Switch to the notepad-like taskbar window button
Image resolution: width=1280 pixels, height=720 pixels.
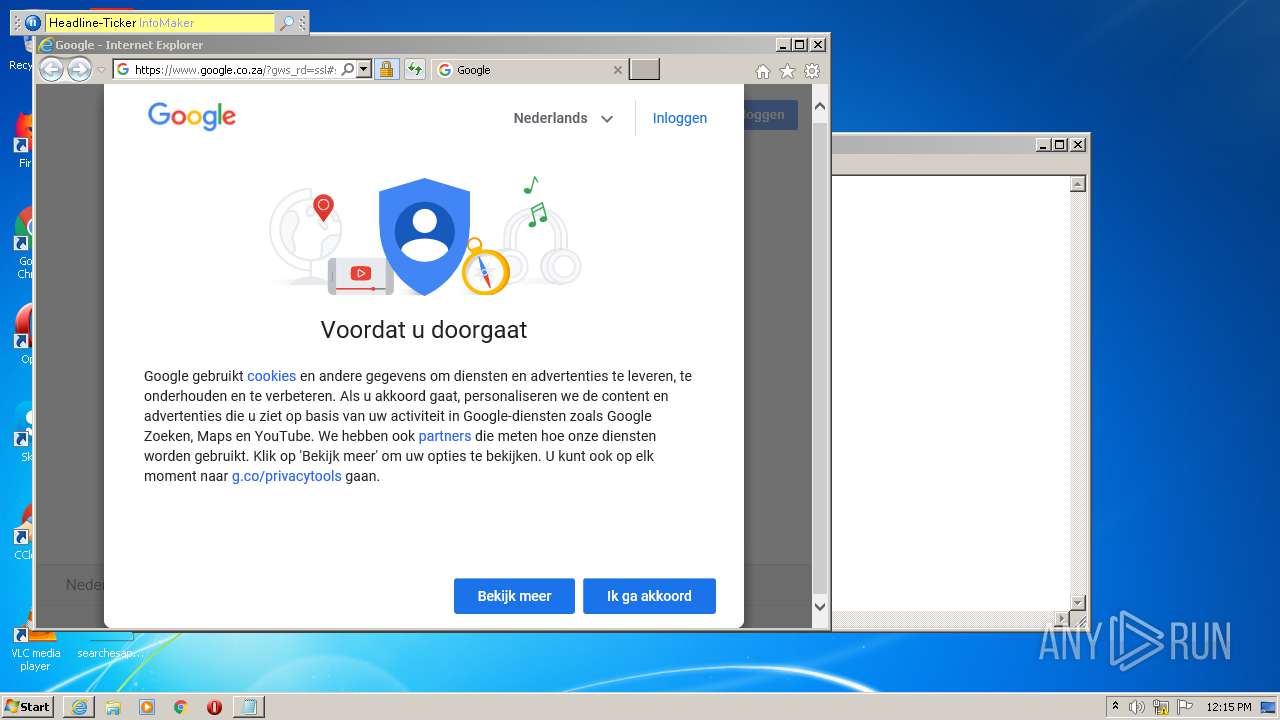coord(249,707)
